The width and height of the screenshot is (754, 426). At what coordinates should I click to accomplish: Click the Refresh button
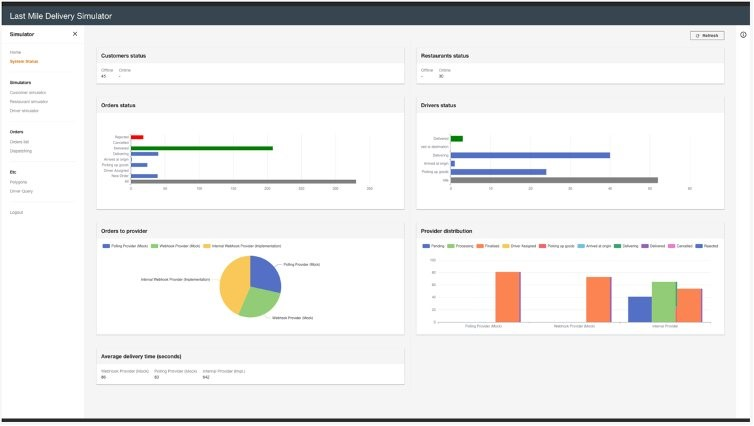coord(707,36)
